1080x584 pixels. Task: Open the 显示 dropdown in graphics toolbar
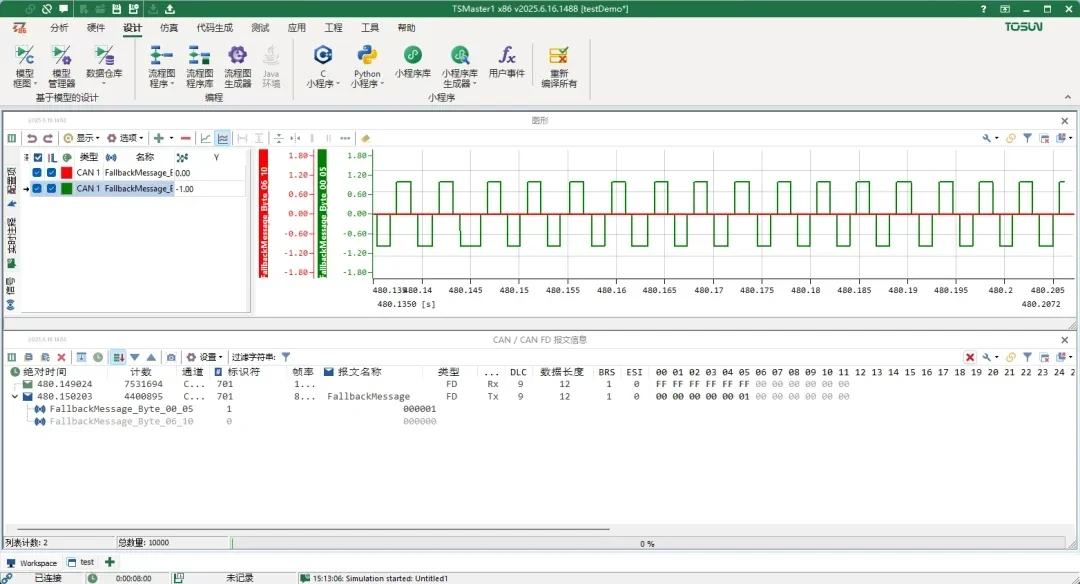81,138
